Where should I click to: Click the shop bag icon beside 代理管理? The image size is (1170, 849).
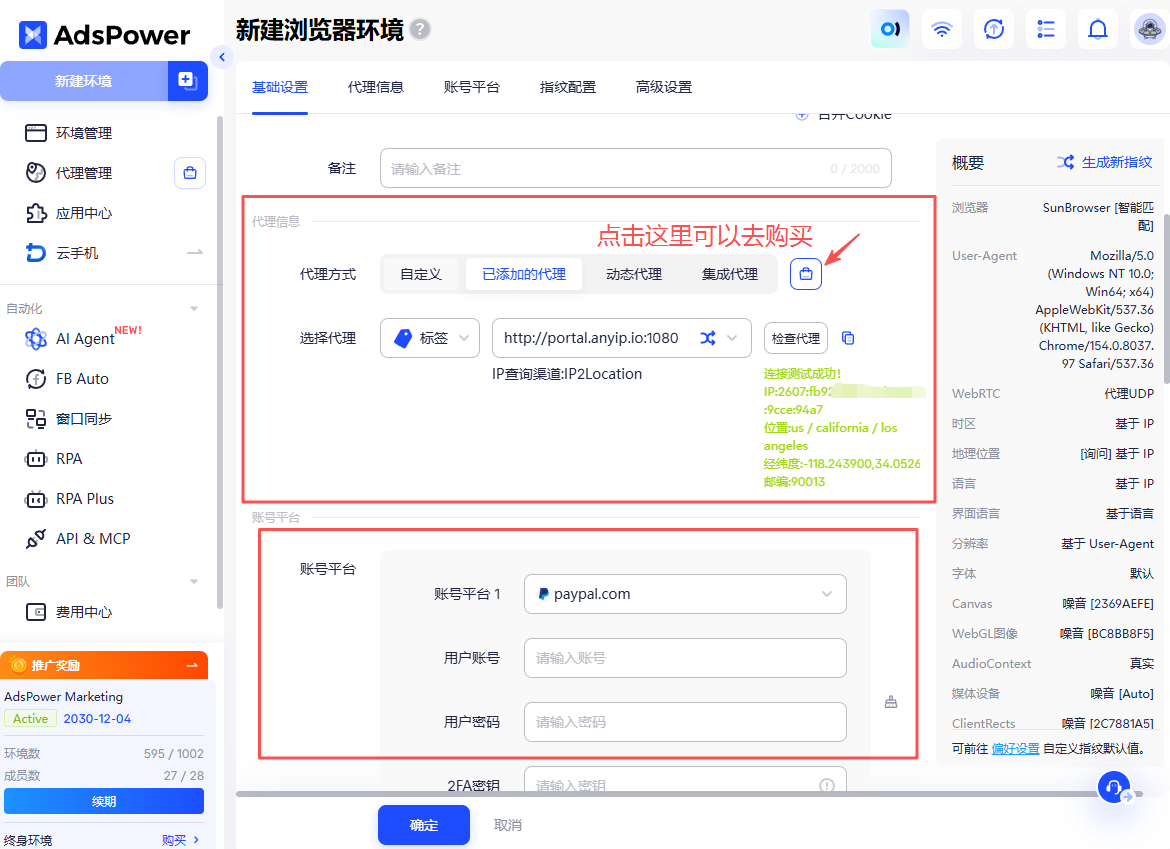[190, 173]
